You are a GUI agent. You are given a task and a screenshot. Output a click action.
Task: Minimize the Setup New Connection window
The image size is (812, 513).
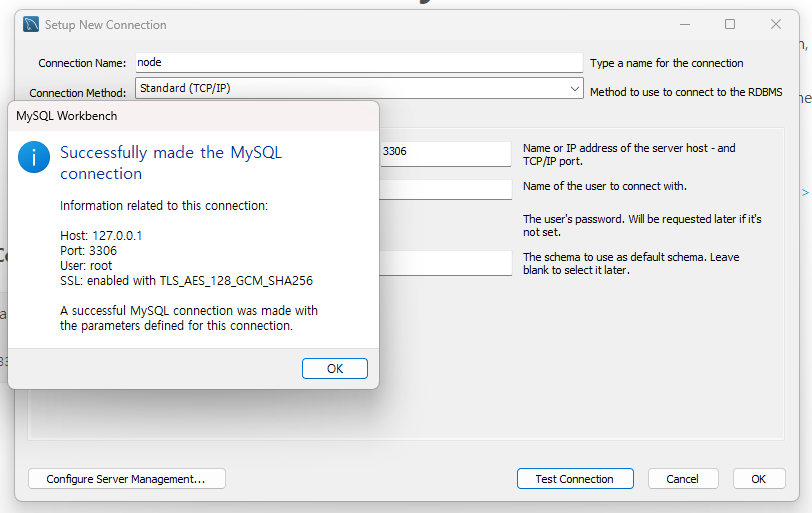(685, 24)
